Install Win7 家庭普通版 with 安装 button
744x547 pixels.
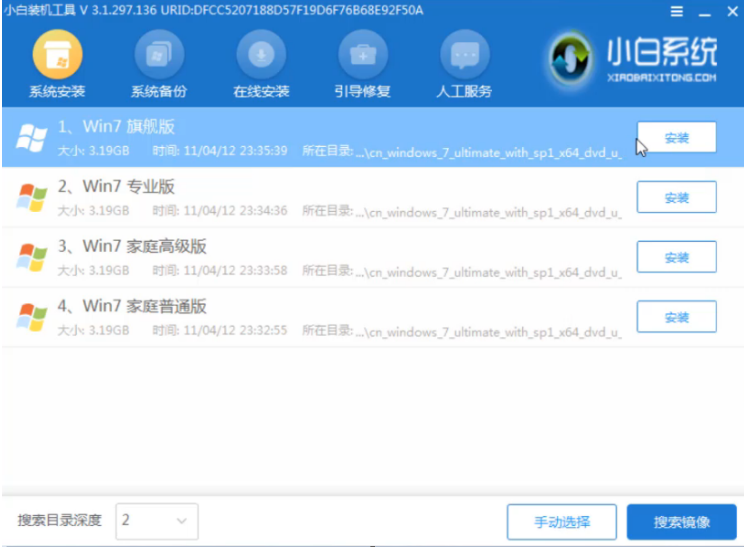677,316
